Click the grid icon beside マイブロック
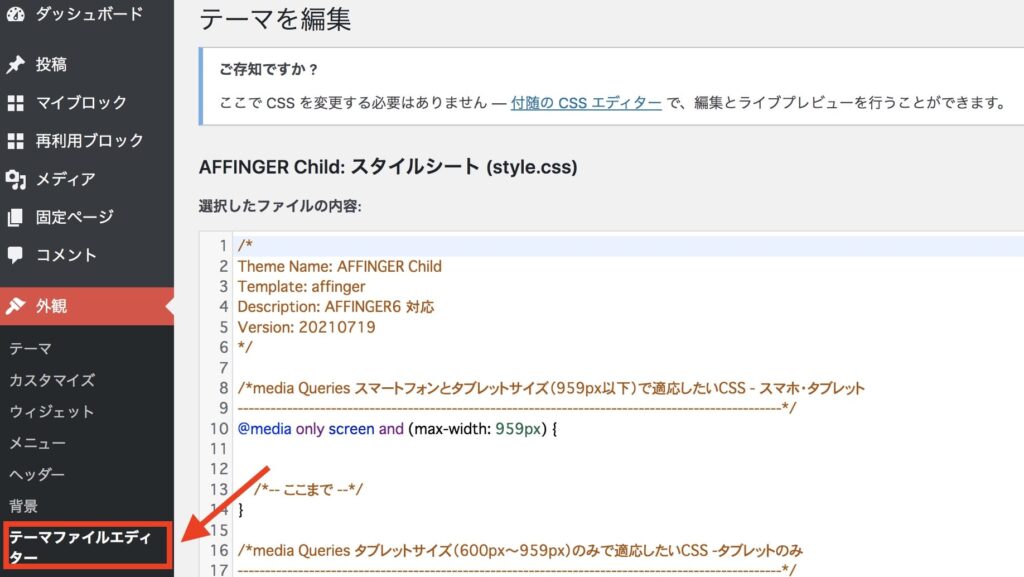The height and width of the screenshot is (577, 1024). pos(16,102)
